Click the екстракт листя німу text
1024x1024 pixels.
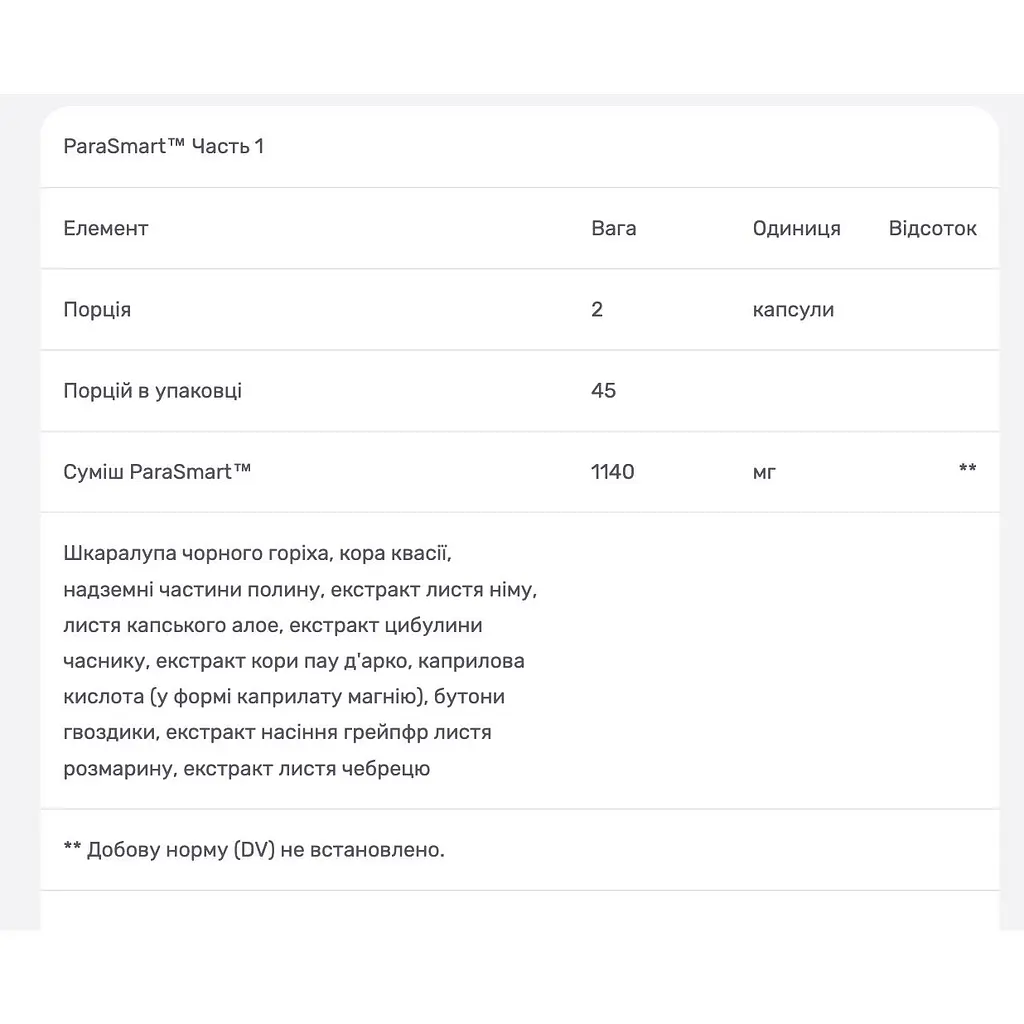click(434, 590)
